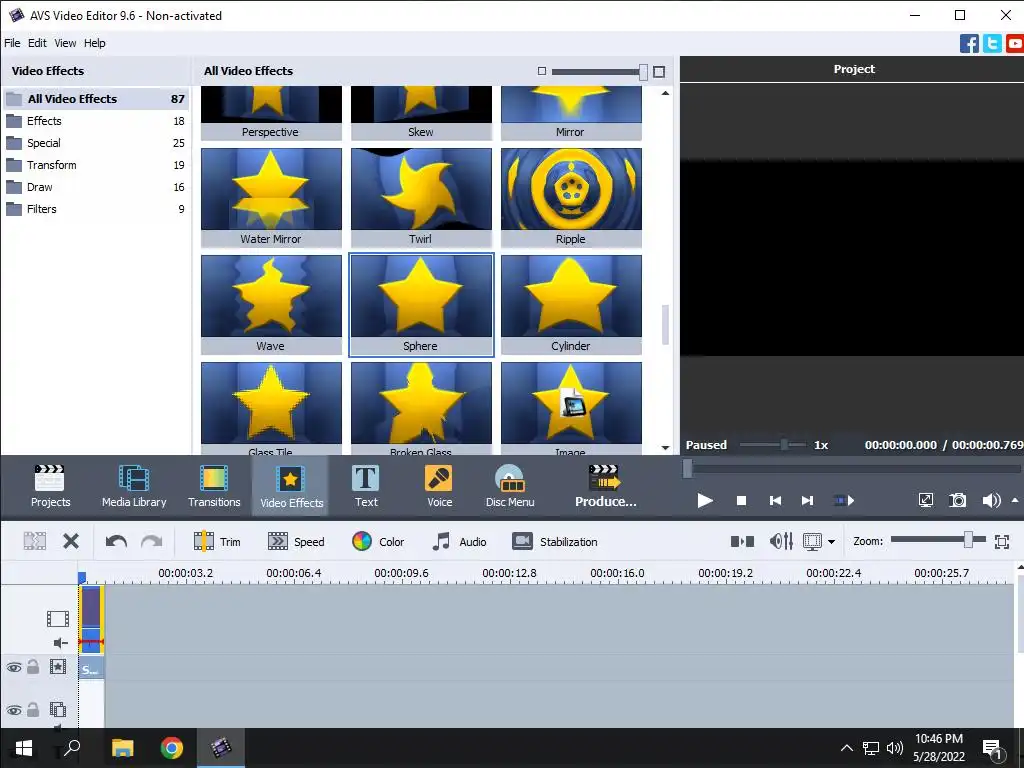Viewport: 1024px width, 768px height.
Task: Take a snapshot of the preview
Action: click(957, 501)
